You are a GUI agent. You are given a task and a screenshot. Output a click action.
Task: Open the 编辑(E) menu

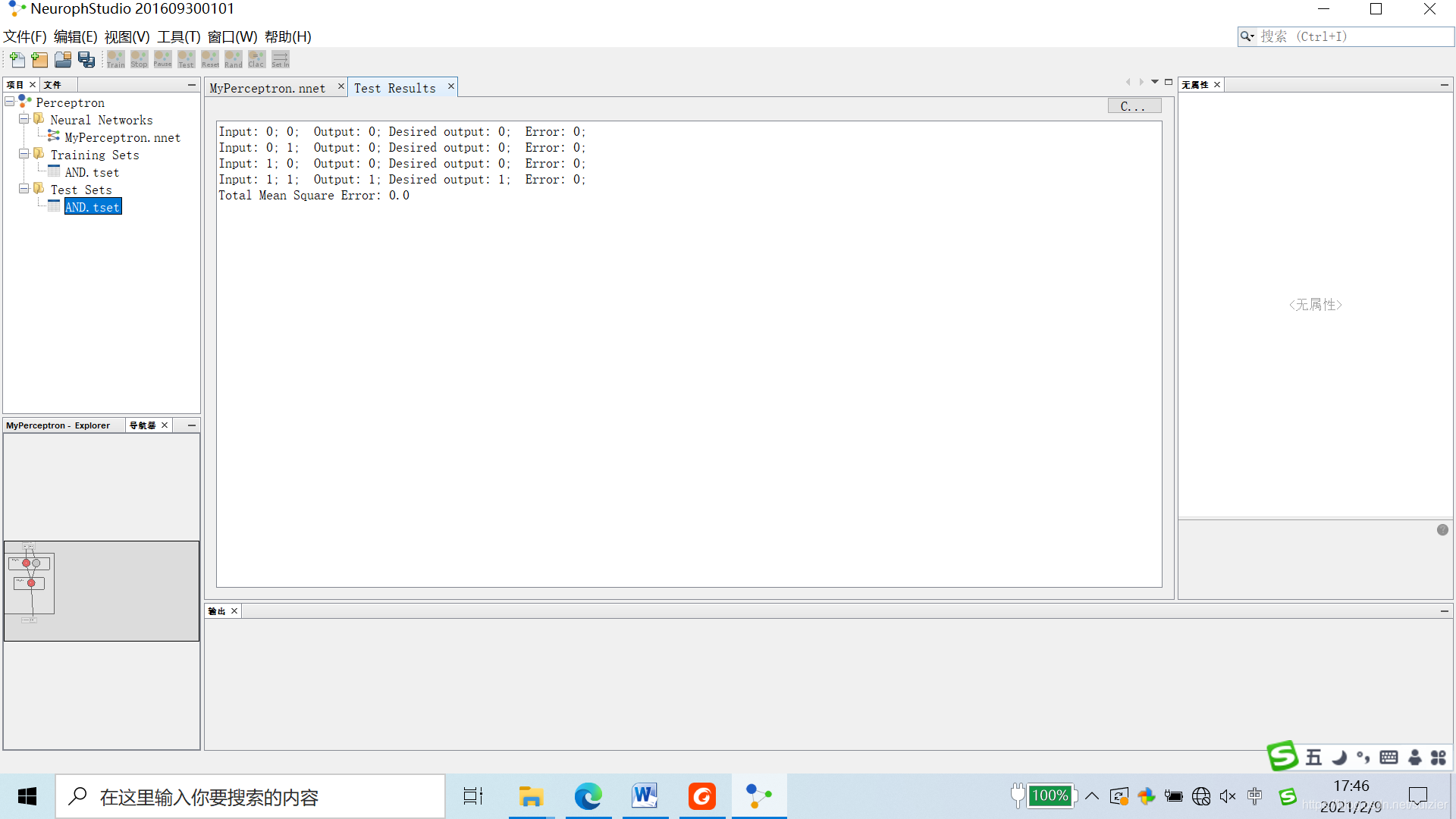click(x=75, y=36)
